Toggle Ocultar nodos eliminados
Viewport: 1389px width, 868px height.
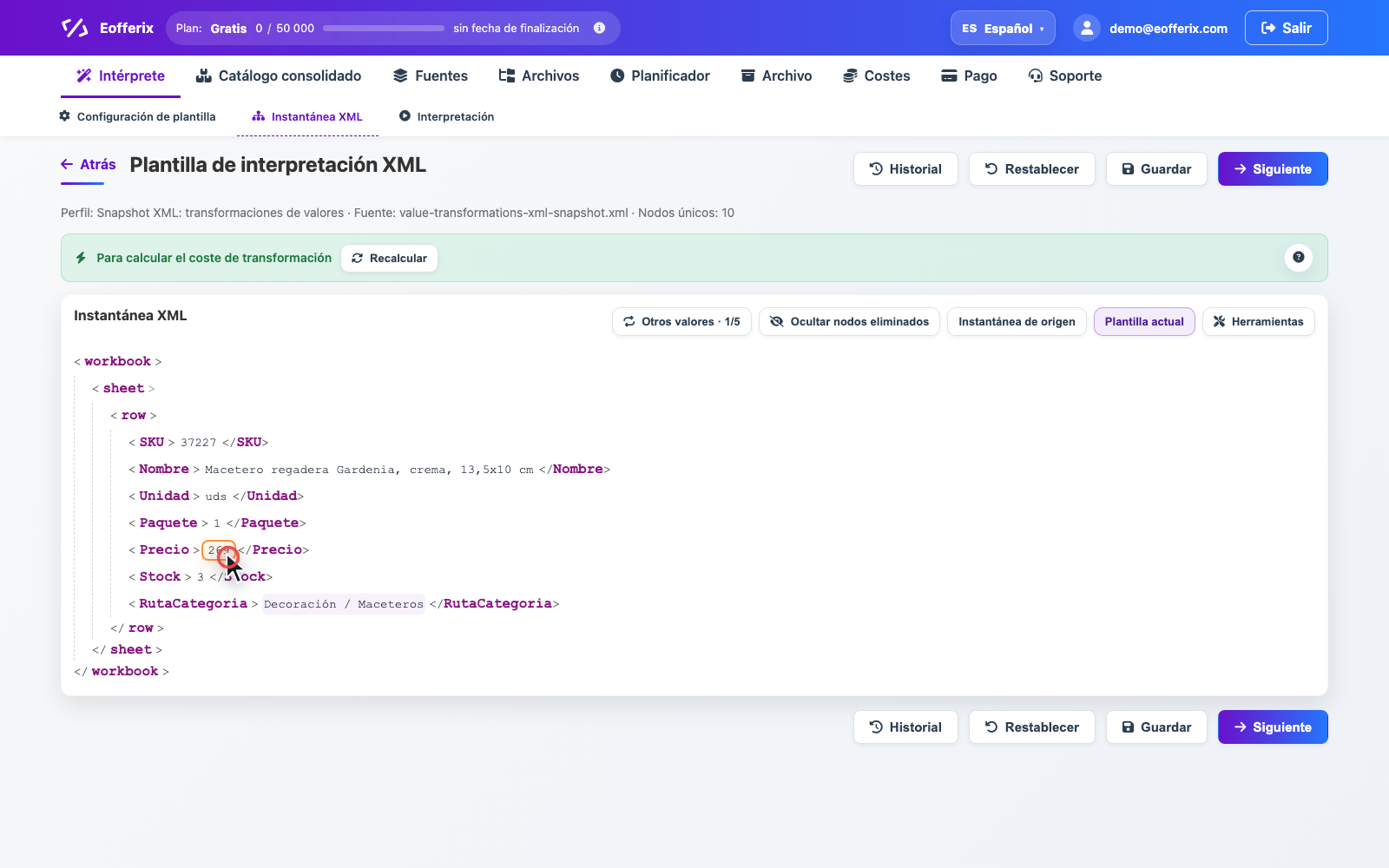click(x=849, y=321)
